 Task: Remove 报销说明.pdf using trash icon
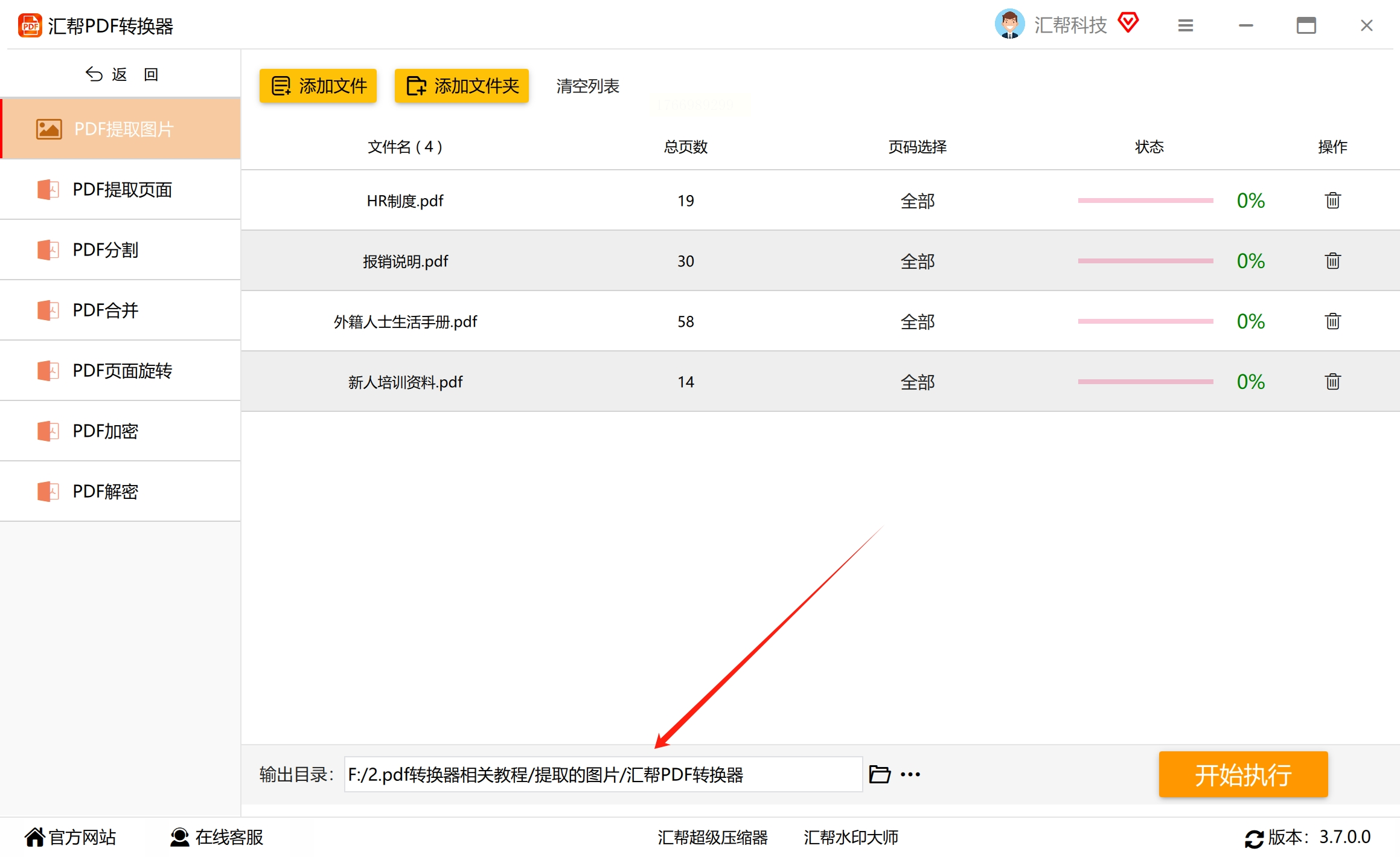(x=1332, y=261)
